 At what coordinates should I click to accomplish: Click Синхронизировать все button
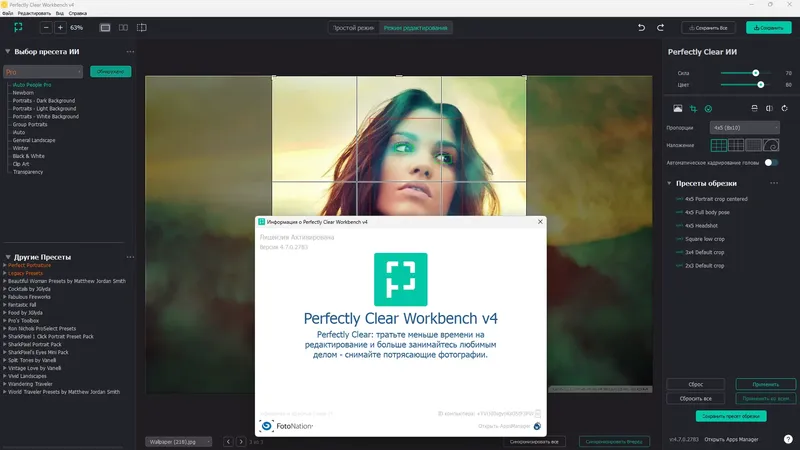pos(534,441)
